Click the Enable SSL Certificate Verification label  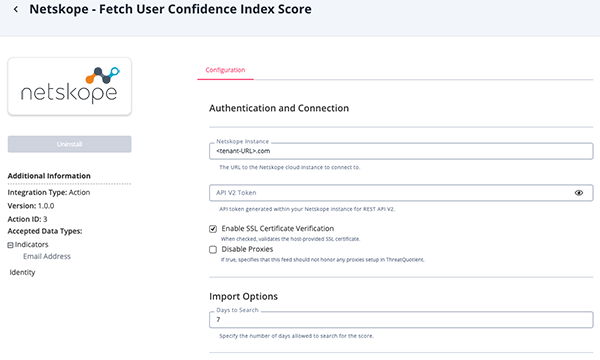click(x=278, y=229)
